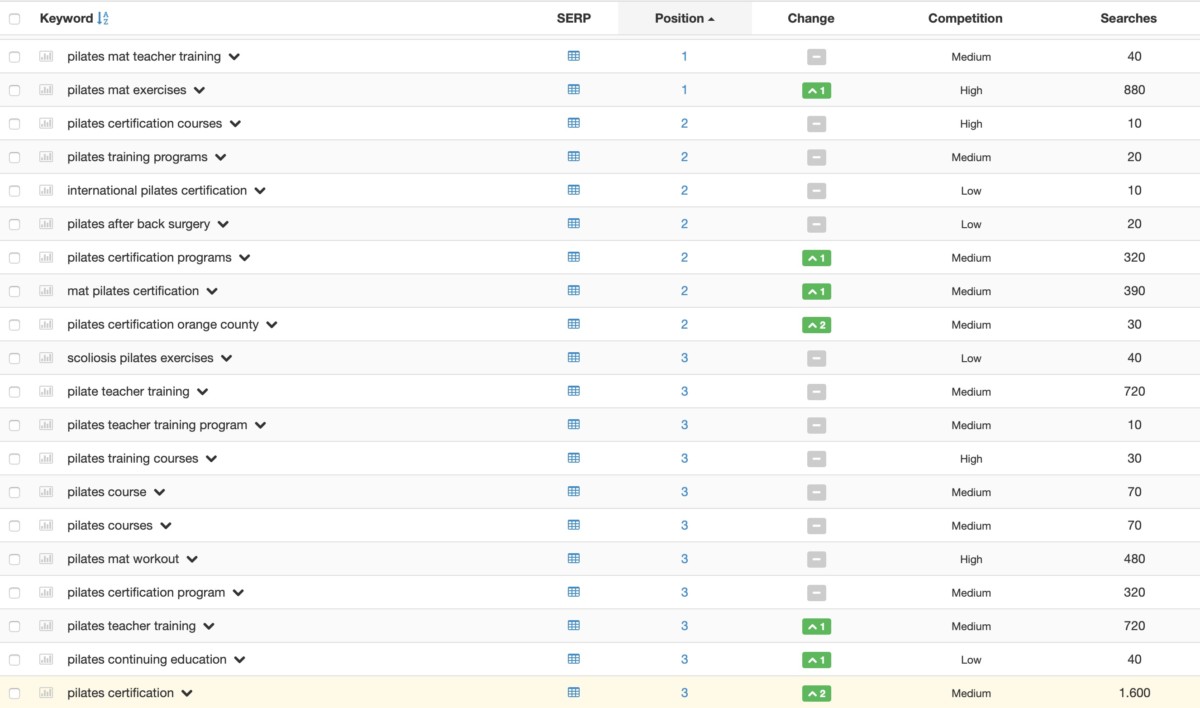Sort keywords alphabetically with A-Z icon
This screenshot has height=708, width=1200.
coord(103,18)
